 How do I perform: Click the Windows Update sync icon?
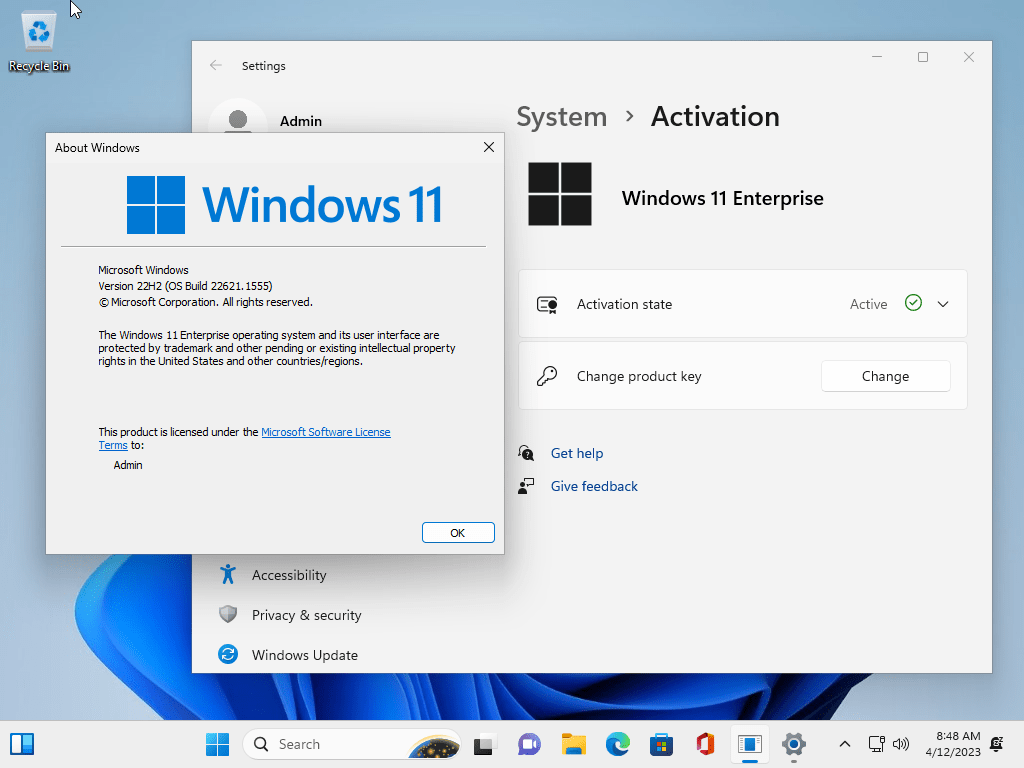click(x=228, y=654)
